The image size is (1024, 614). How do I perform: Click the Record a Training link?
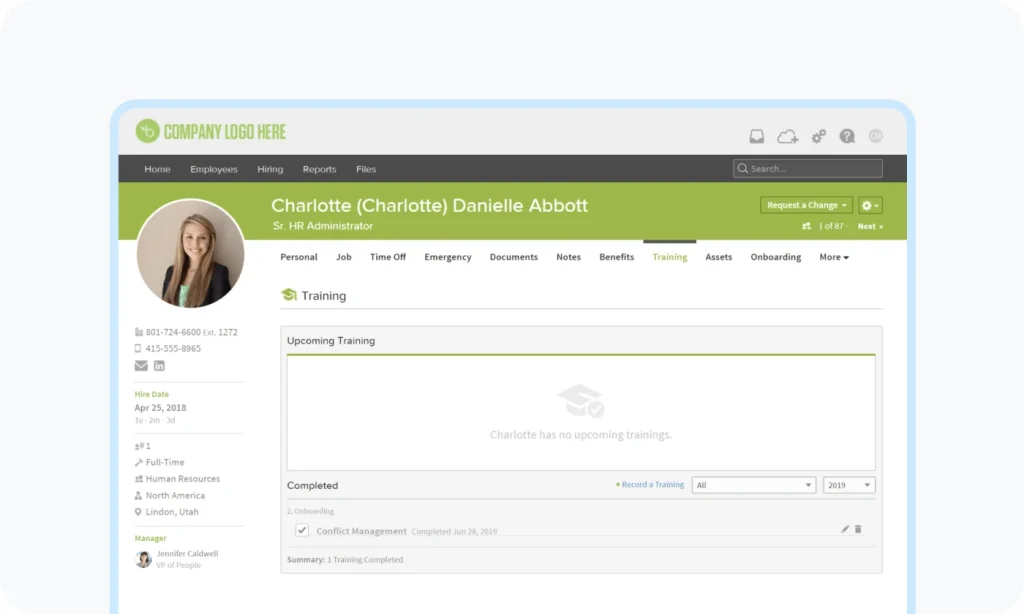tap(652, 485)
